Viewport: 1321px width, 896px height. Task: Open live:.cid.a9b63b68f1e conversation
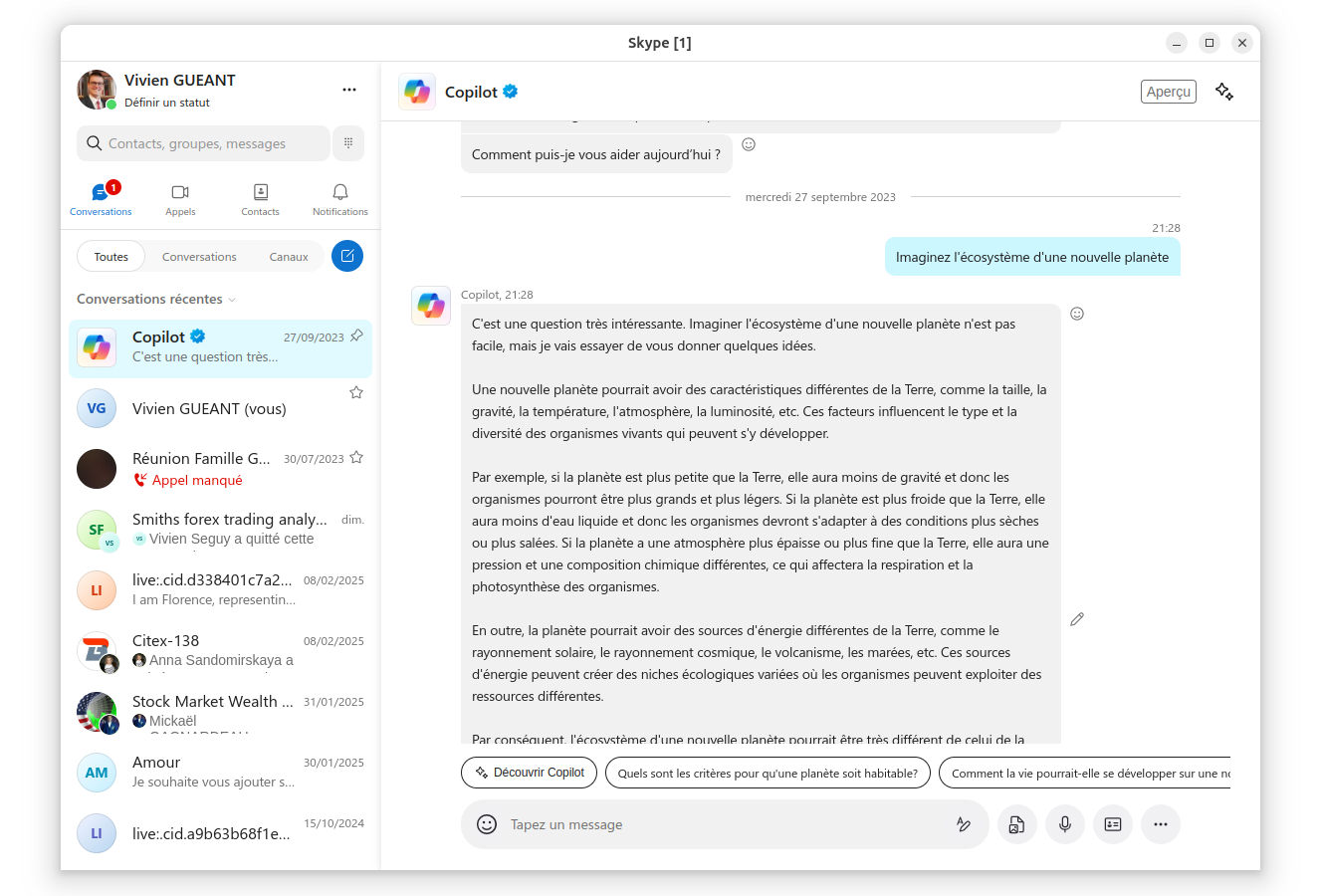point(220,833)
